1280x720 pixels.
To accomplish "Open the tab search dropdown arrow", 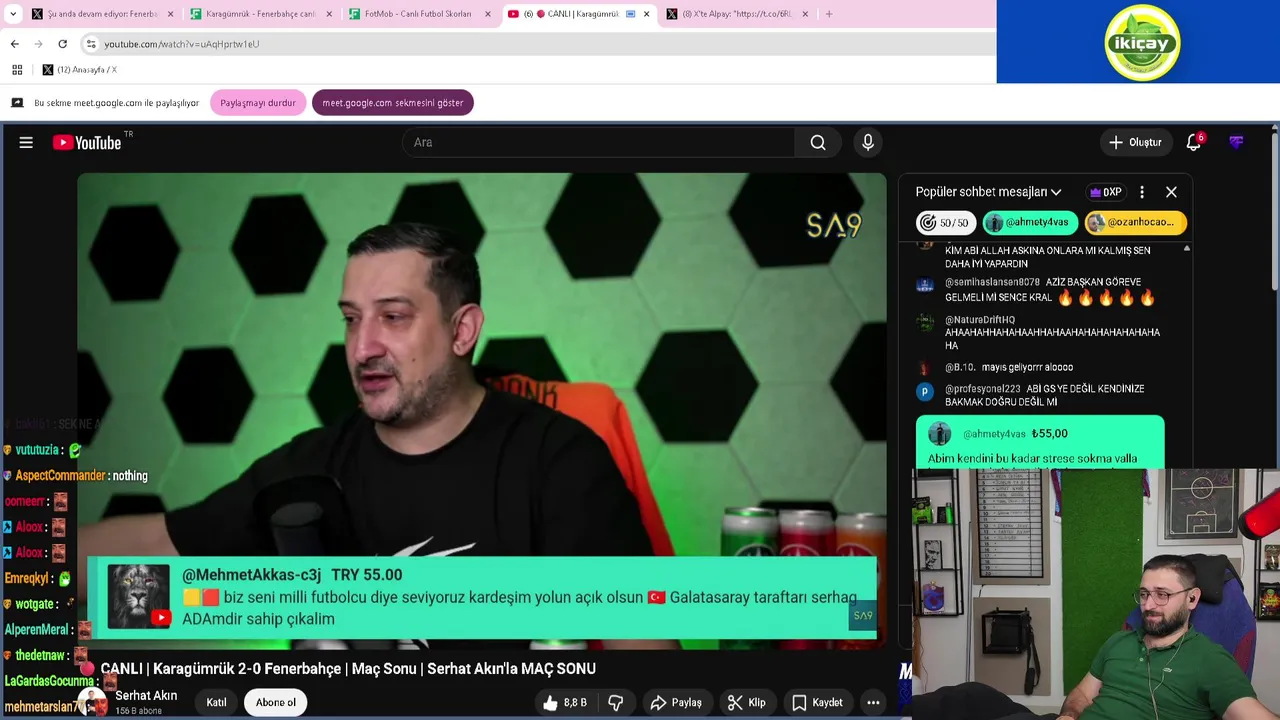I will point(12,14).
